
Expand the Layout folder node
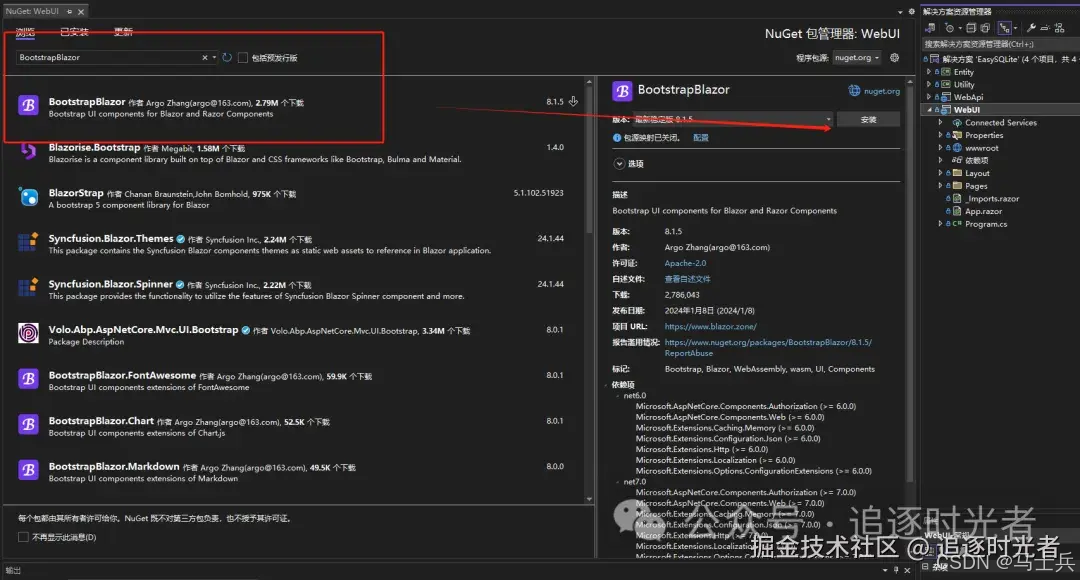(940, 173)
